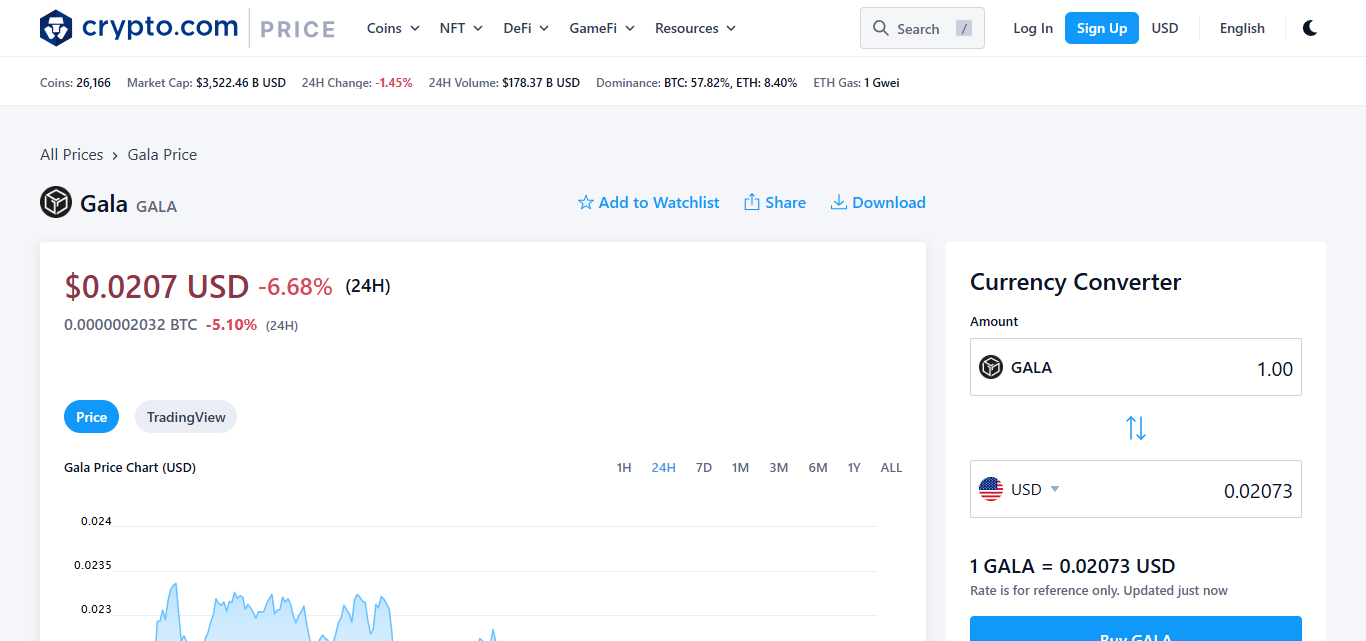Viewport: 1366px width, 641px height.
Task: Click the Crypto.com logo
Action: coord(138,28)
